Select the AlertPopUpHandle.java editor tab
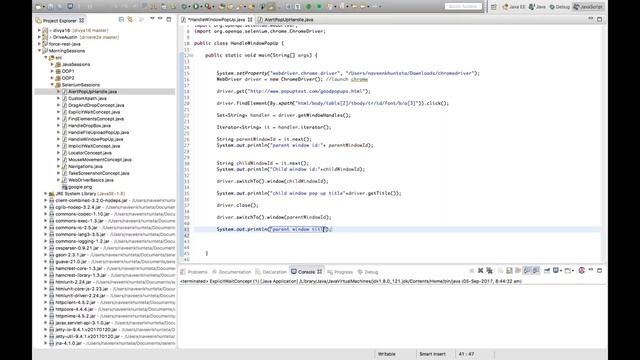Screen dimensions: 640x360 click(x=286, y=19)
